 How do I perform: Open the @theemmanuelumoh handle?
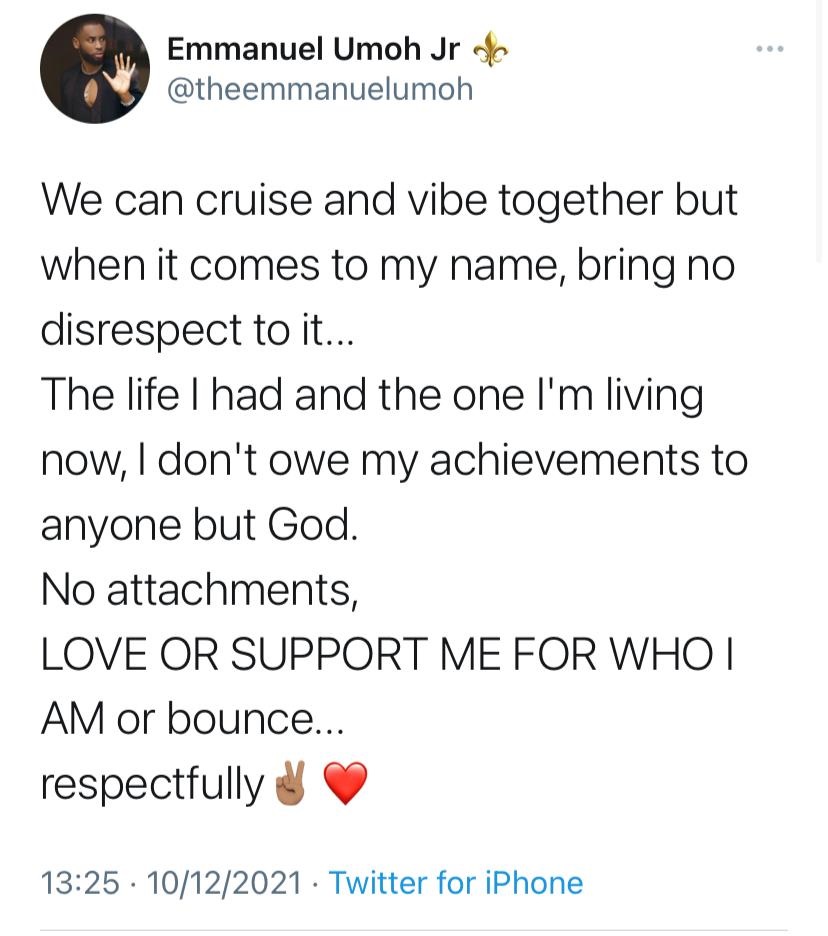[320, 90]
